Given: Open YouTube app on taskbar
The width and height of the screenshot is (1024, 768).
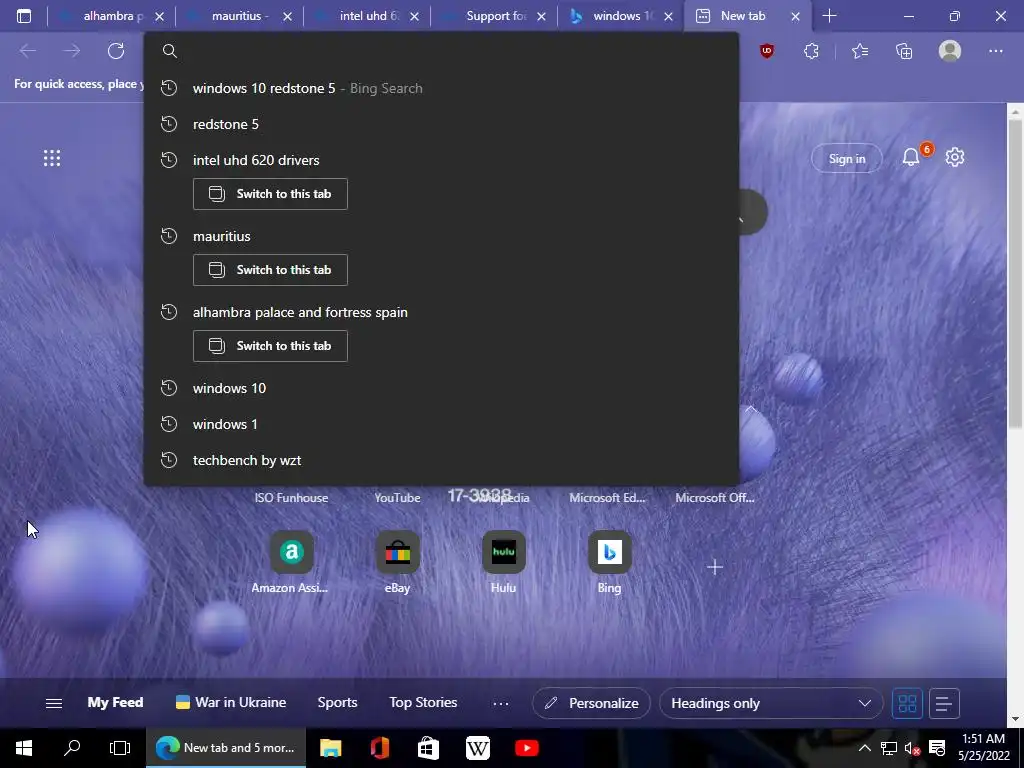Looking at the screenshot, I should (526, 748).
